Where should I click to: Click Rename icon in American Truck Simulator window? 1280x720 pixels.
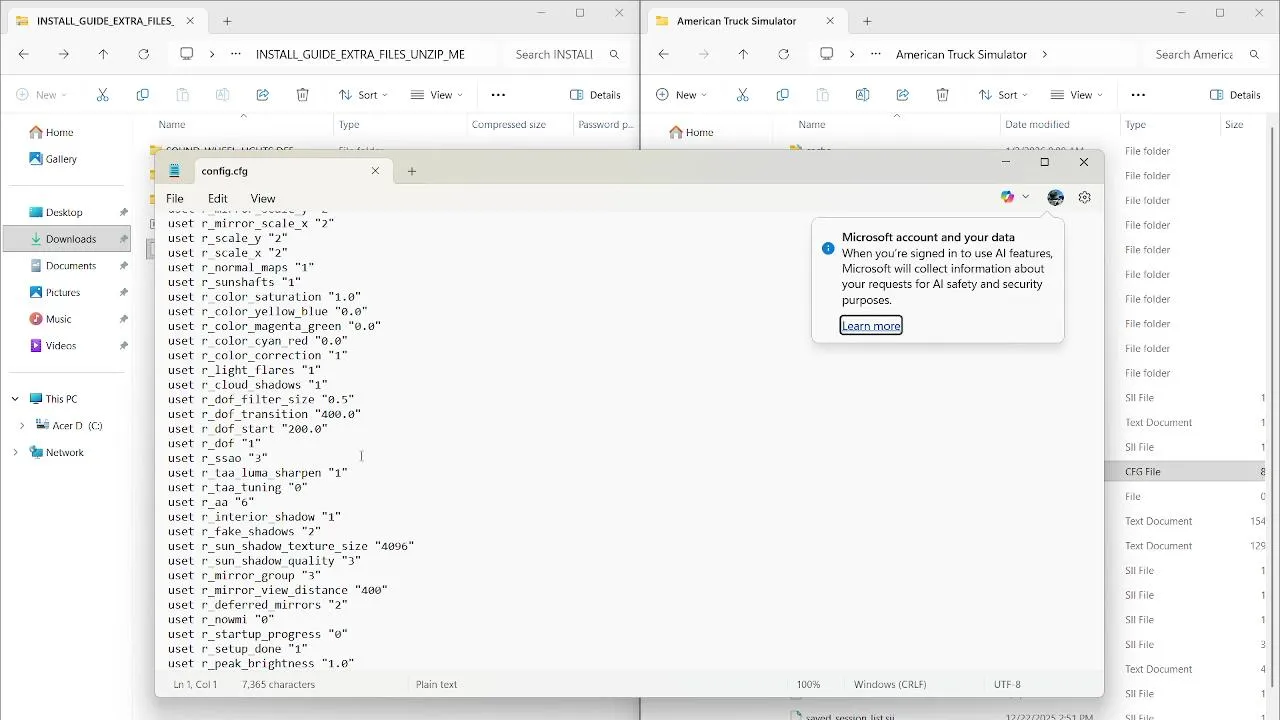pos(862,95)
